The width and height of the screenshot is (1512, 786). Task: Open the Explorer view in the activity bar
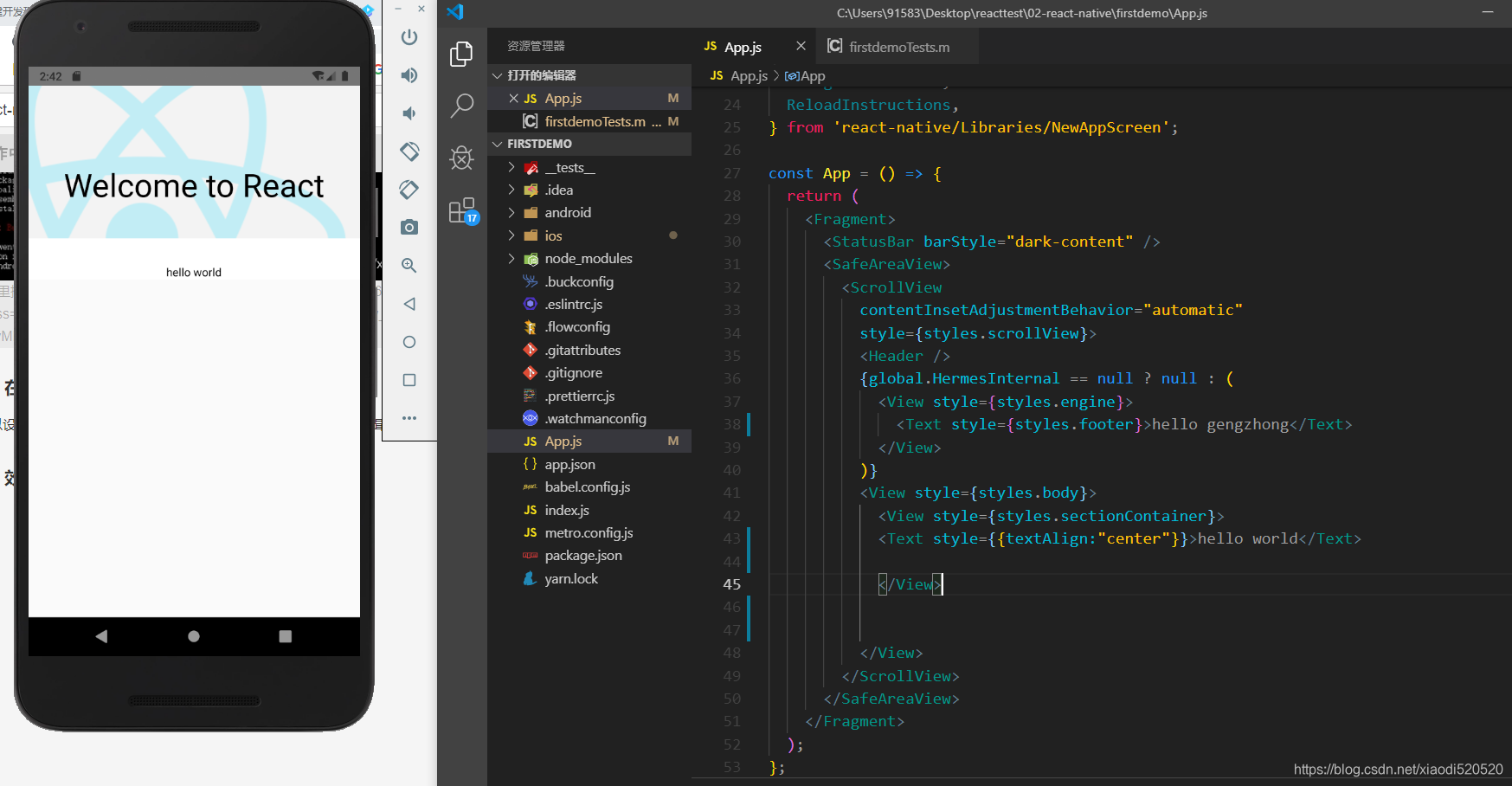462,54
